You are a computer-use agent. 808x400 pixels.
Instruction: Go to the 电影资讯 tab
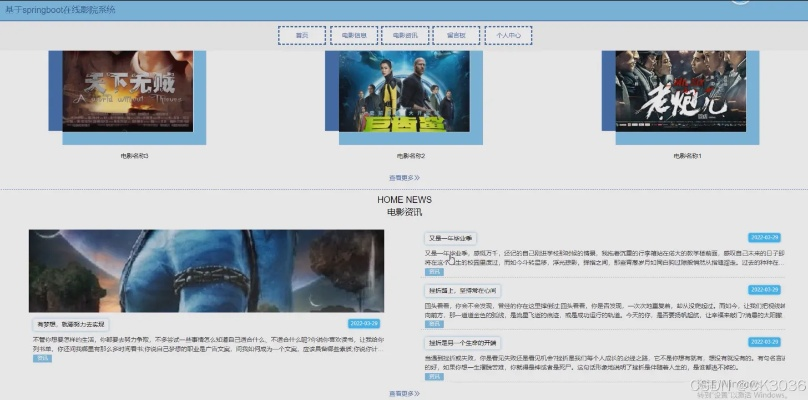point(405,35)
